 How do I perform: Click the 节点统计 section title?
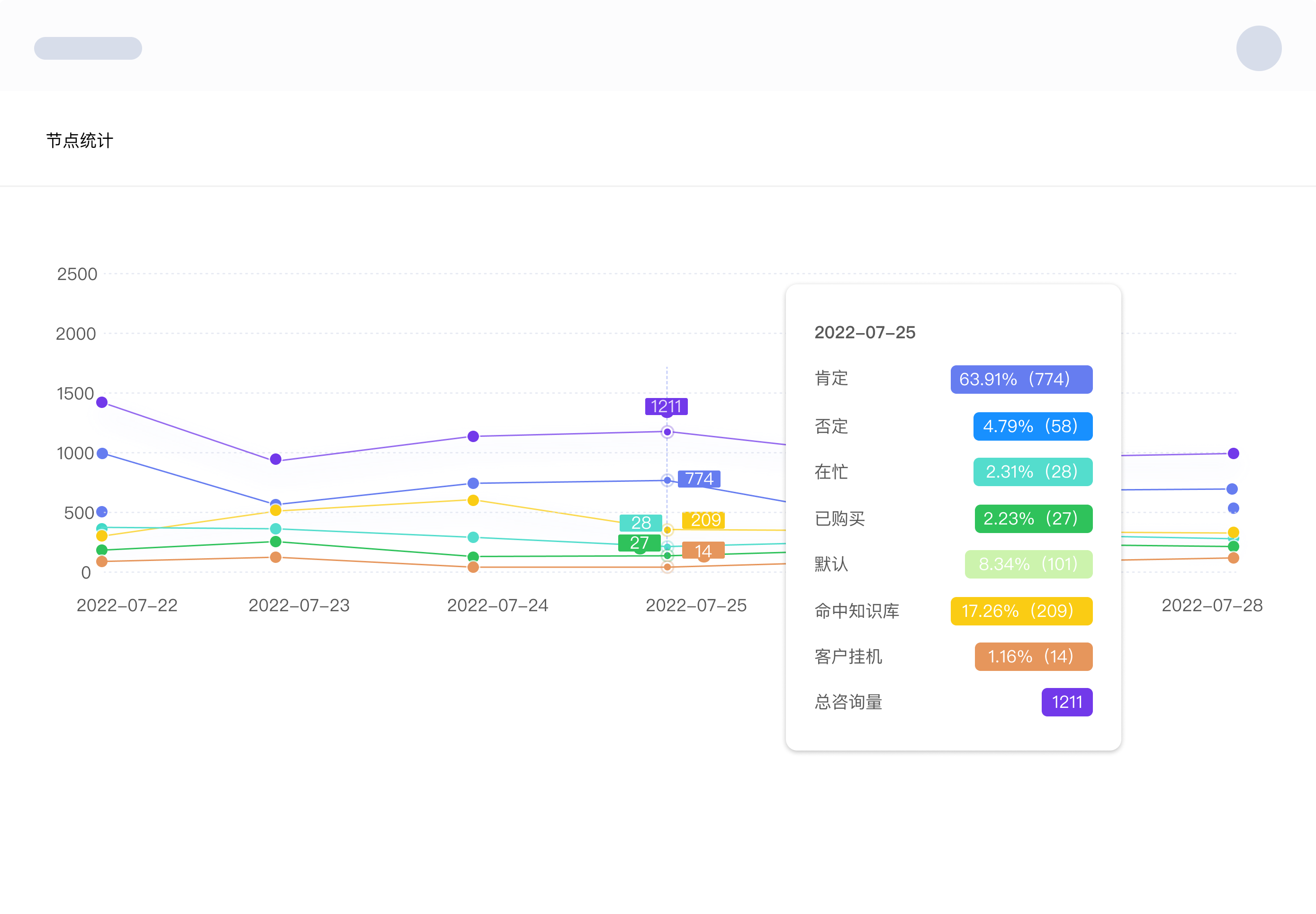(x=80, y=140)
